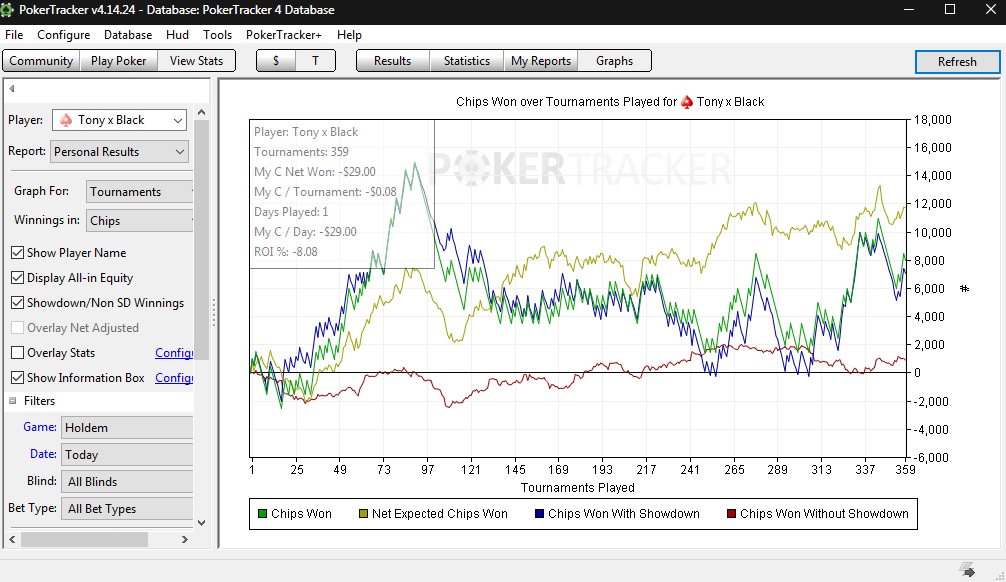Click the spade icon in chart title
This screenshot has width=1006, height=582.
pos(686,102)
